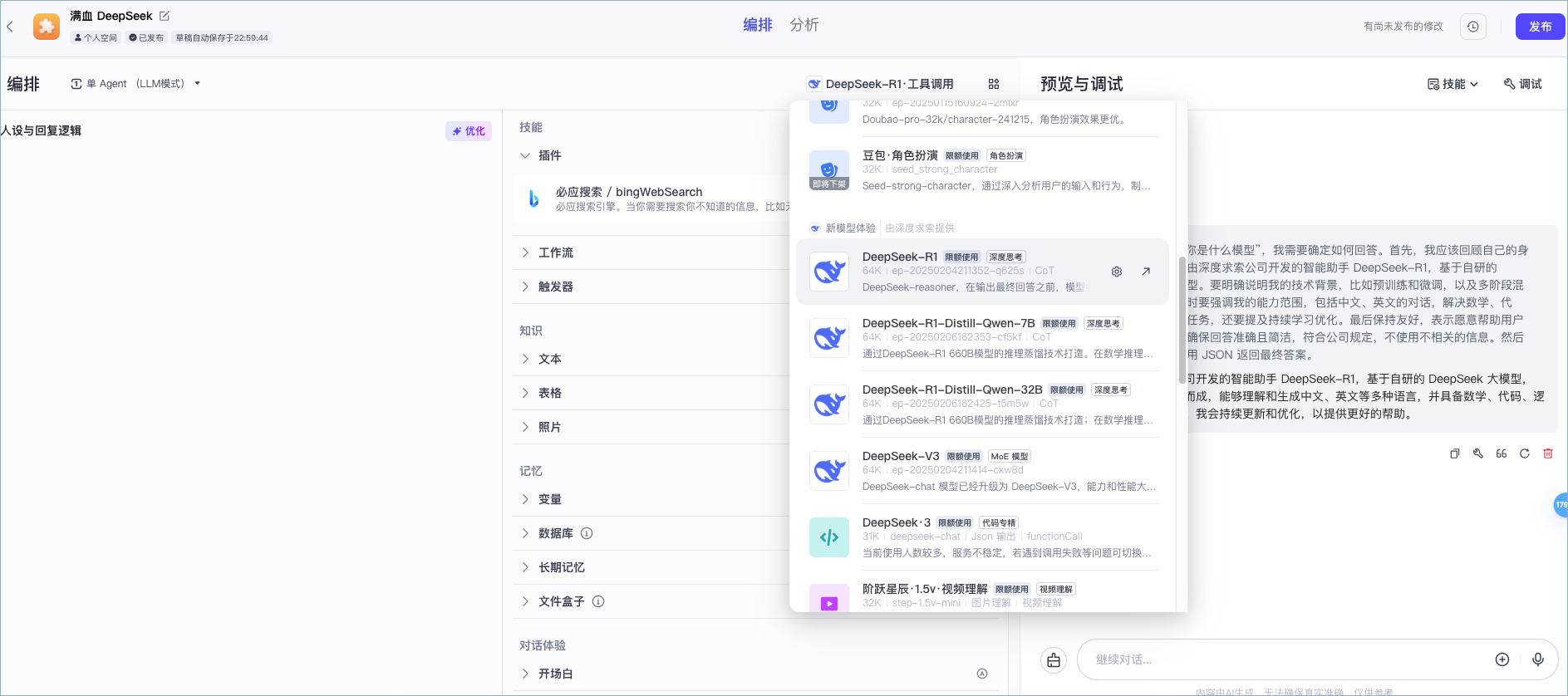Expand the 文本 knowledge section

click(x=524, y=359)
